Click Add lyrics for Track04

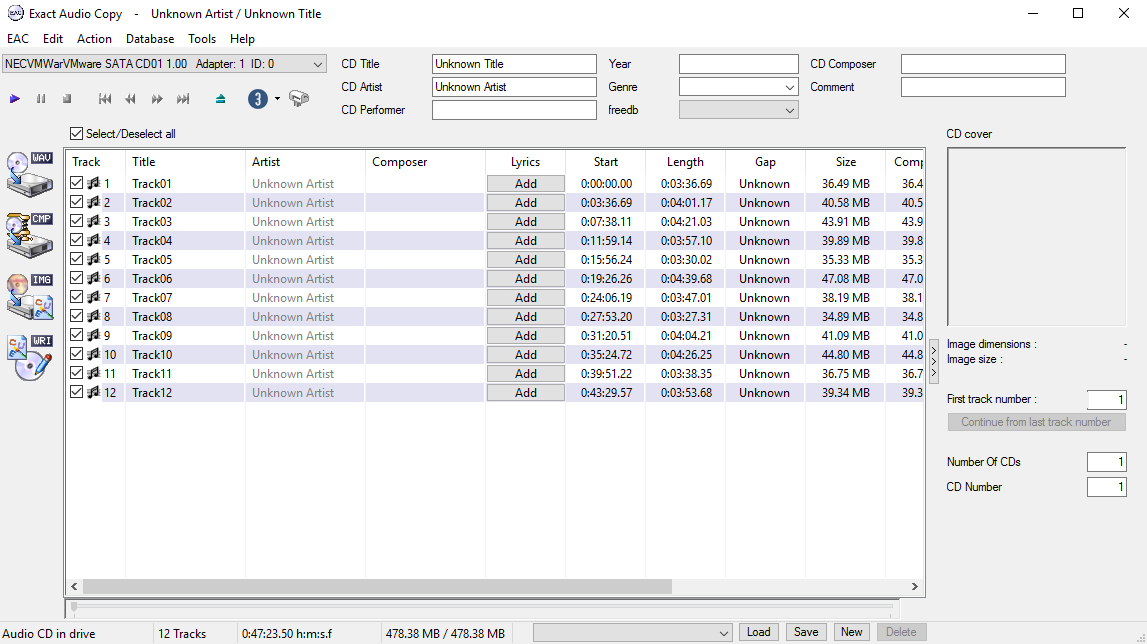(x=525, y=241)
